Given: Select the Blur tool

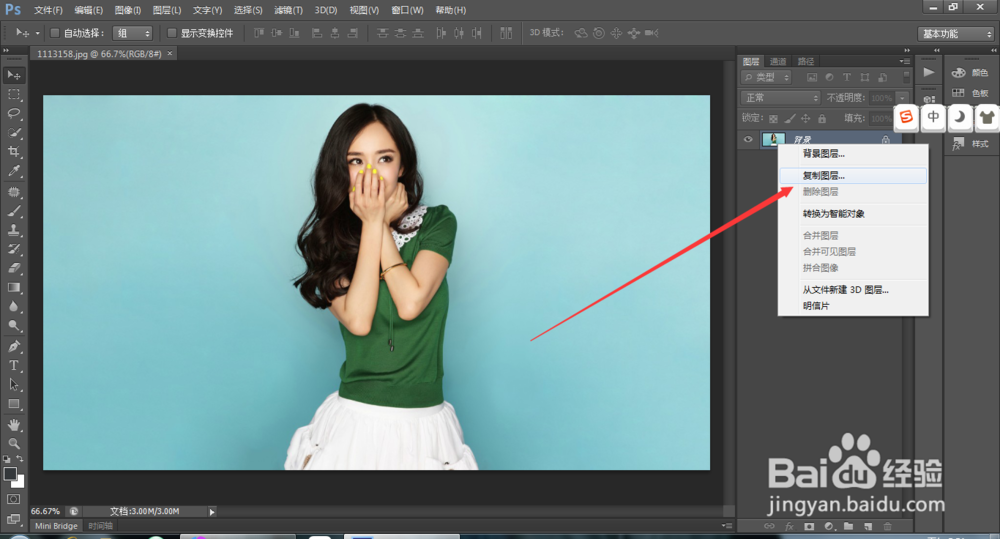Looking at the screenshot, I should tap(13, 307).
